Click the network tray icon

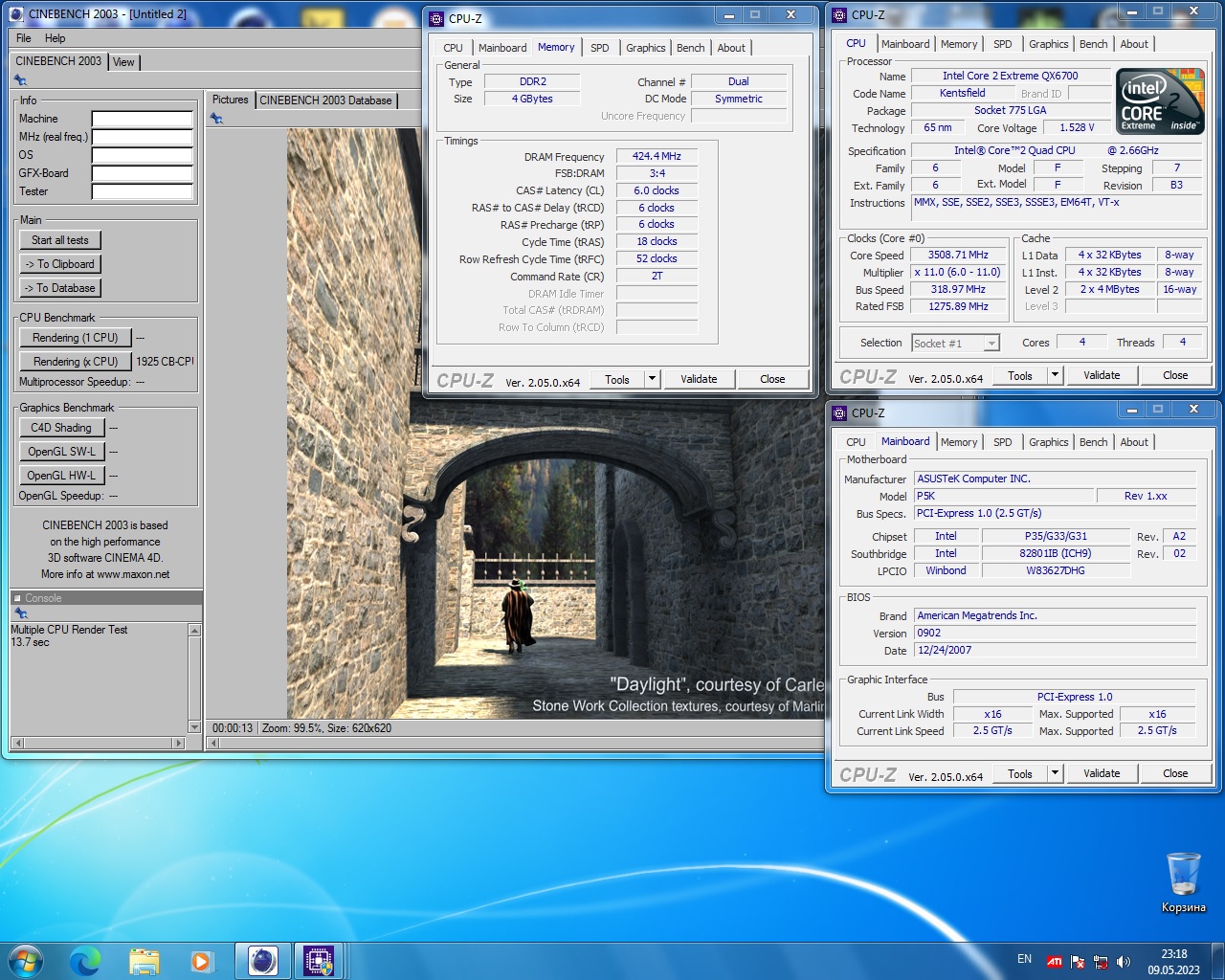point(1101,962)
